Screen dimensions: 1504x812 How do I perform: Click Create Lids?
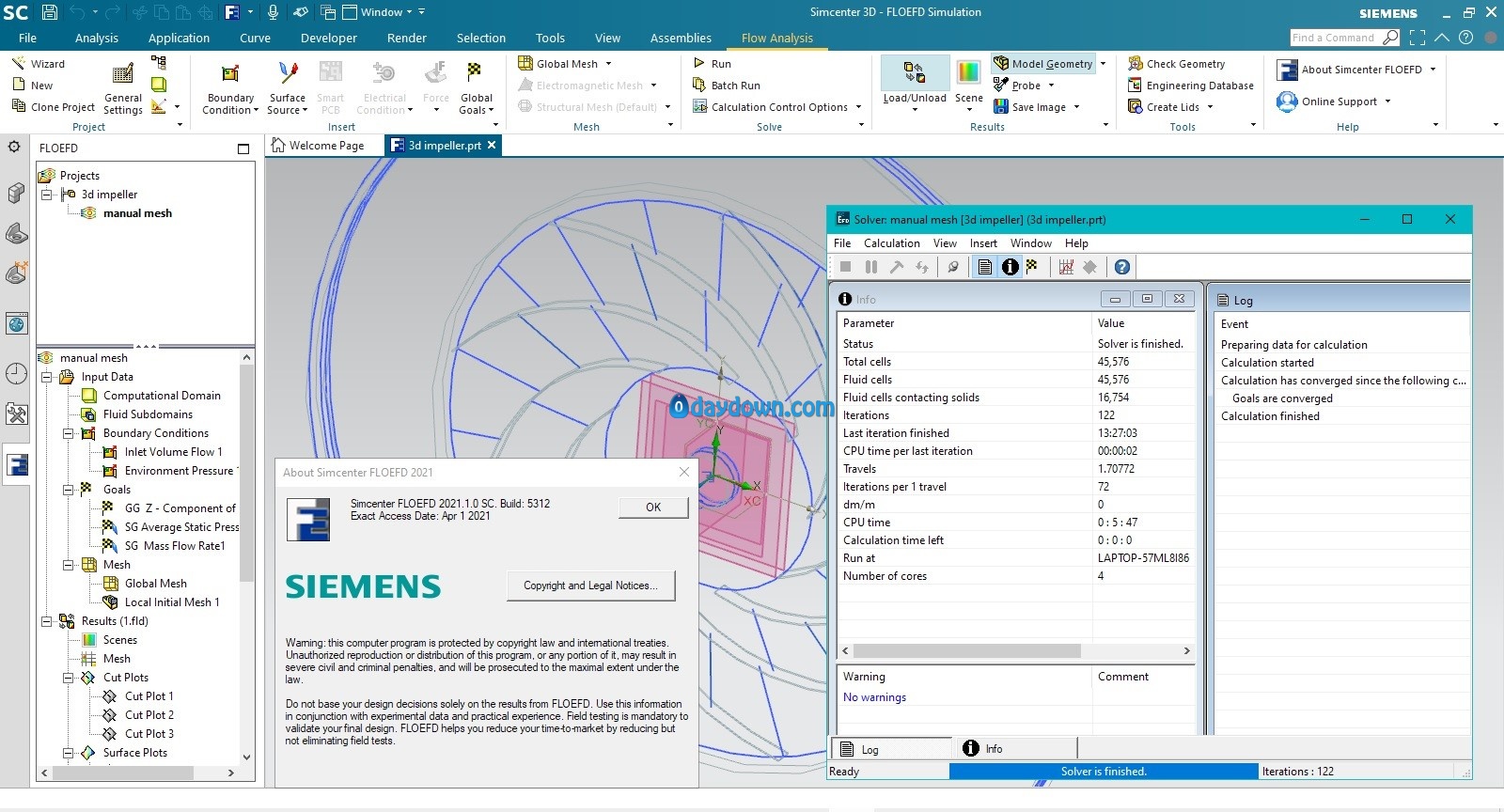pyautogui.click(x=1164, y=107)
